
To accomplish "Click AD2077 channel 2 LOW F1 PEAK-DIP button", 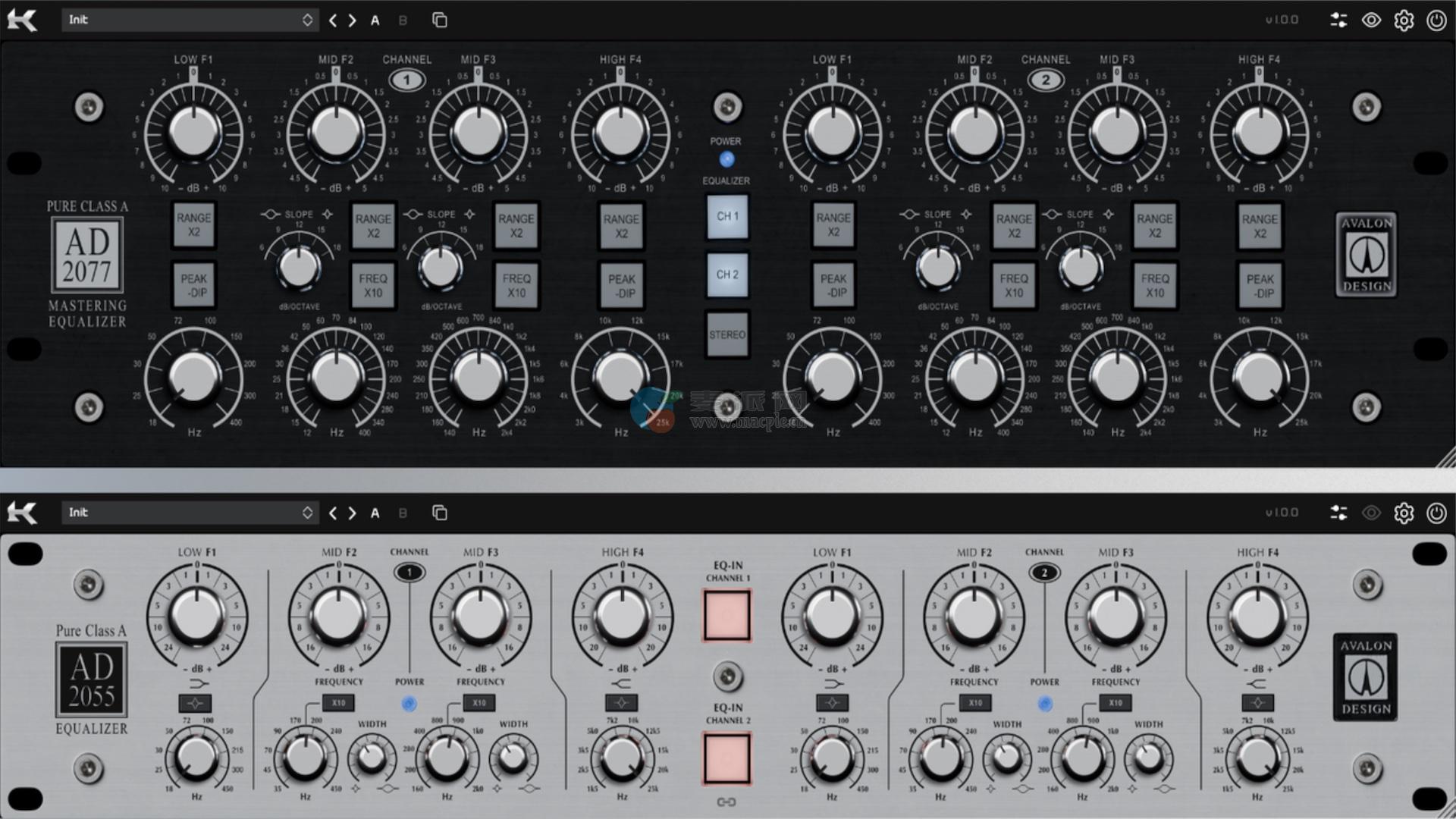I will tap(833, 285).
